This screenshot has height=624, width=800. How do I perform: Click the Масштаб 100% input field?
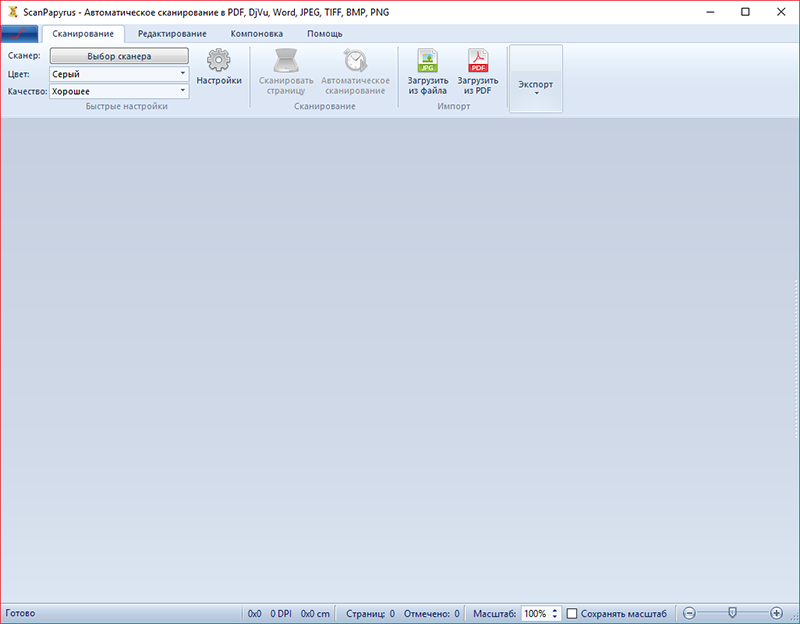coord(535,613)
